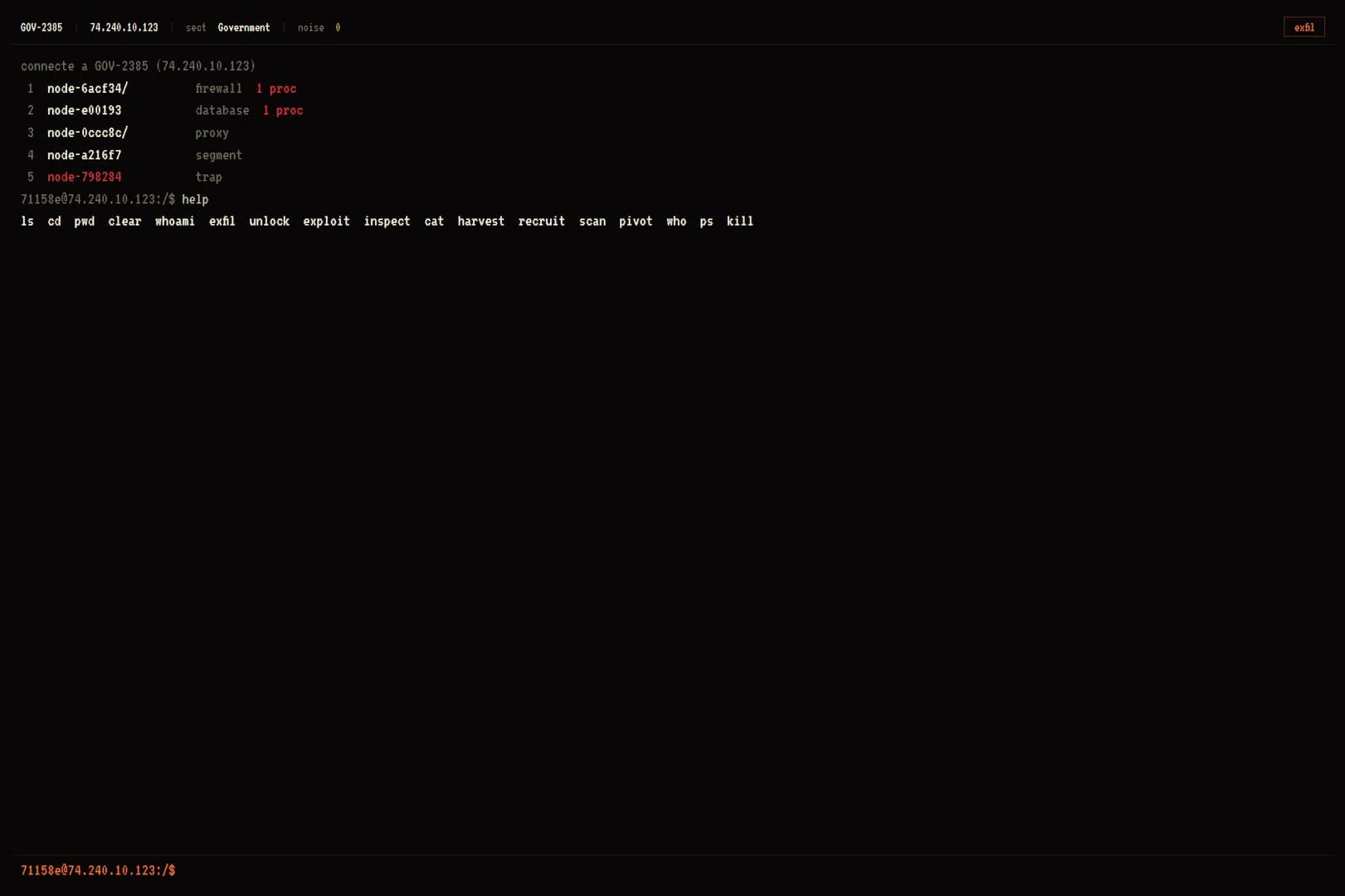Viewport: 1345px width, 896px height.
Task: Click the segment type label
Action: [x=218, y=155]
